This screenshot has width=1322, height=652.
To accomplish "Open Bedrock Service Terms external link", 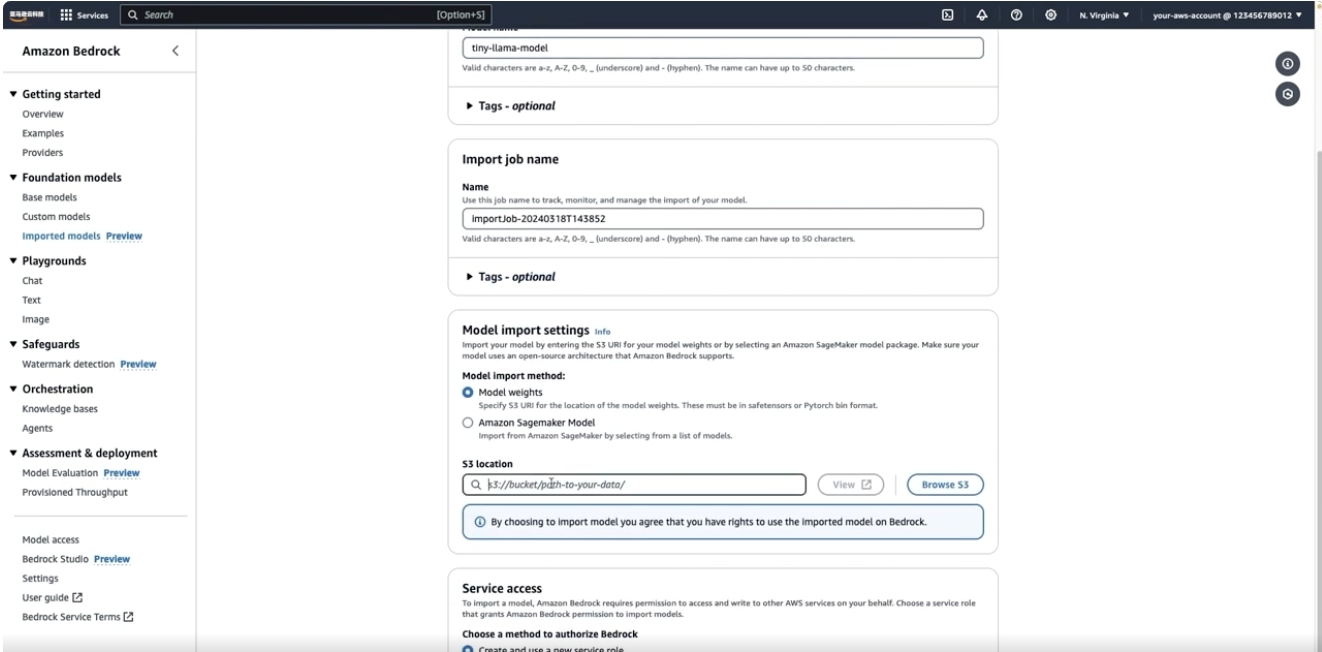I will [x=78, y=617].
